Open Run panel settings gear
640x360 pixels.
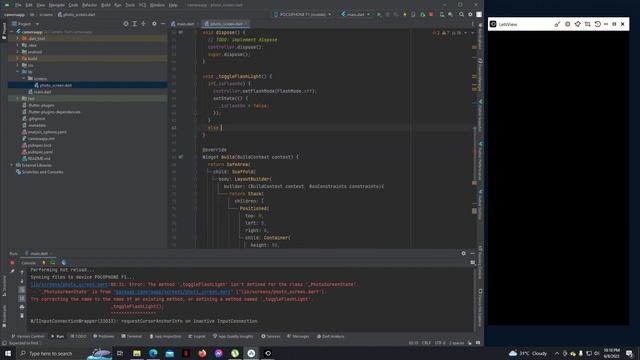(463, 253)
